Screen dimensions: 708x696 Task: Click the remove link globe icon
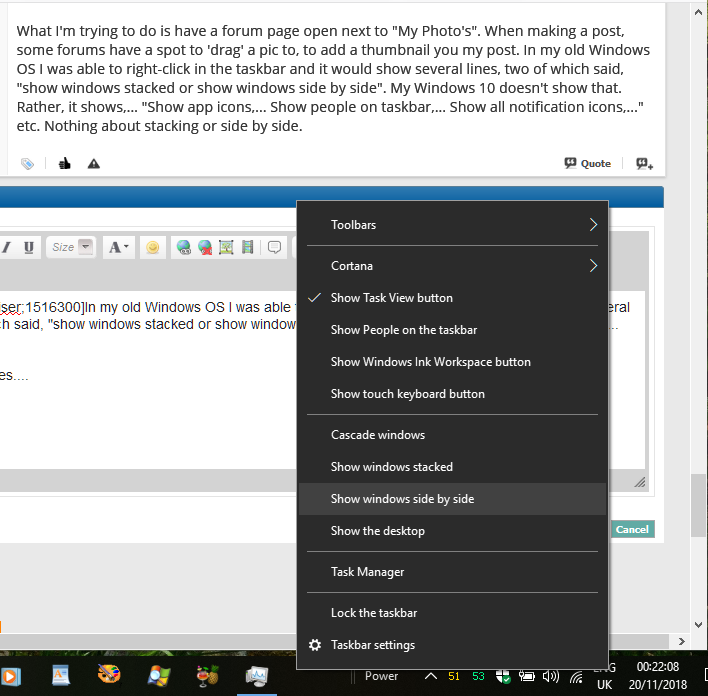tap(205, 247)
